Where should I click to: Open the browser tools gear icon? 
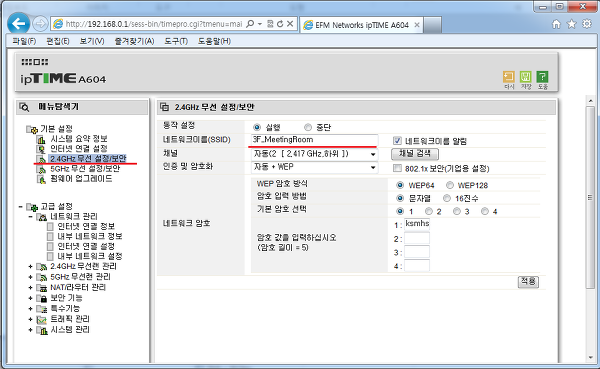pyautogui.click(x=587, y=24)
